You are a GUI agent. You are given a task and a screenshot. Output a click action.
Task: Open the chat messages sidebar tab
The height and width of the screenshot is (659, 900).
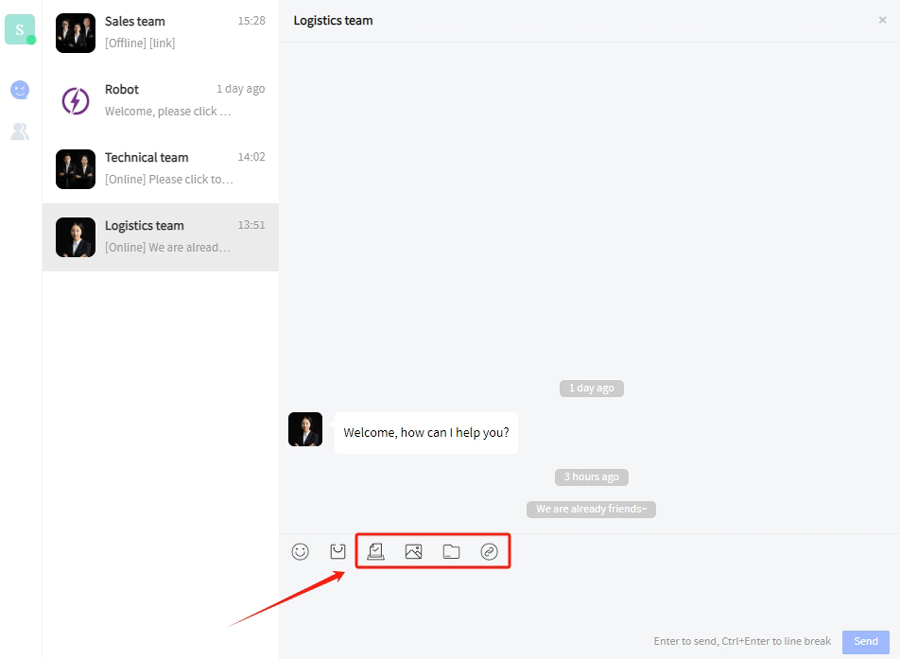(20, 90)
